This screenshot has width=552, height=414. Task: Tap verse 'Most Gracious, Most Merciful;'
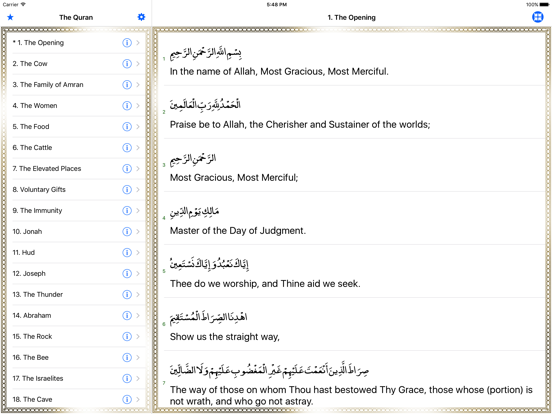pyautogui.click(x=352, y=165)
